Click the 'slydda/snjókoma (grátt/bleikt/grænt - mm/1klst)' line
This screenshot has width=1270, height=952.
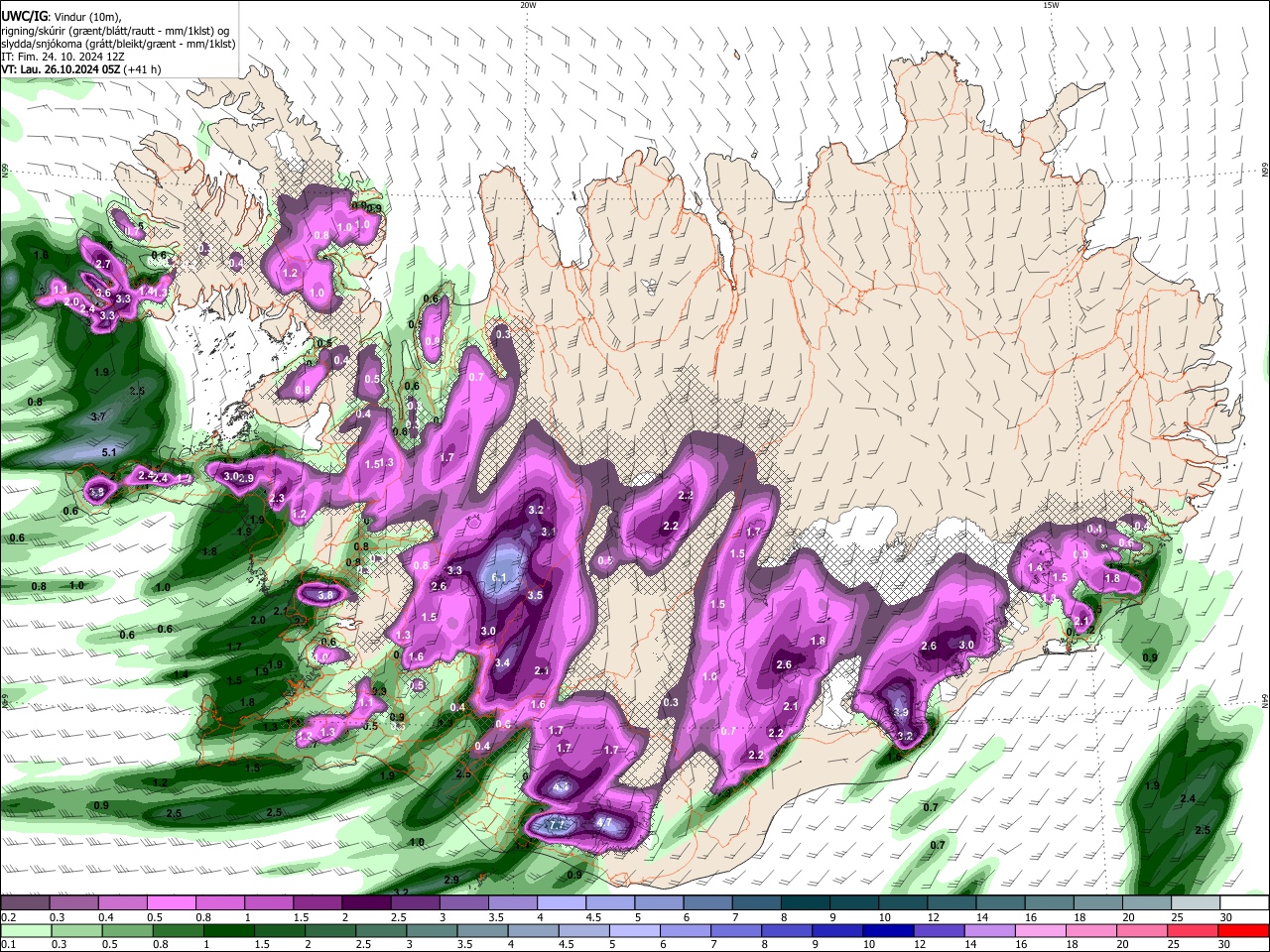(x=118, y=44)
